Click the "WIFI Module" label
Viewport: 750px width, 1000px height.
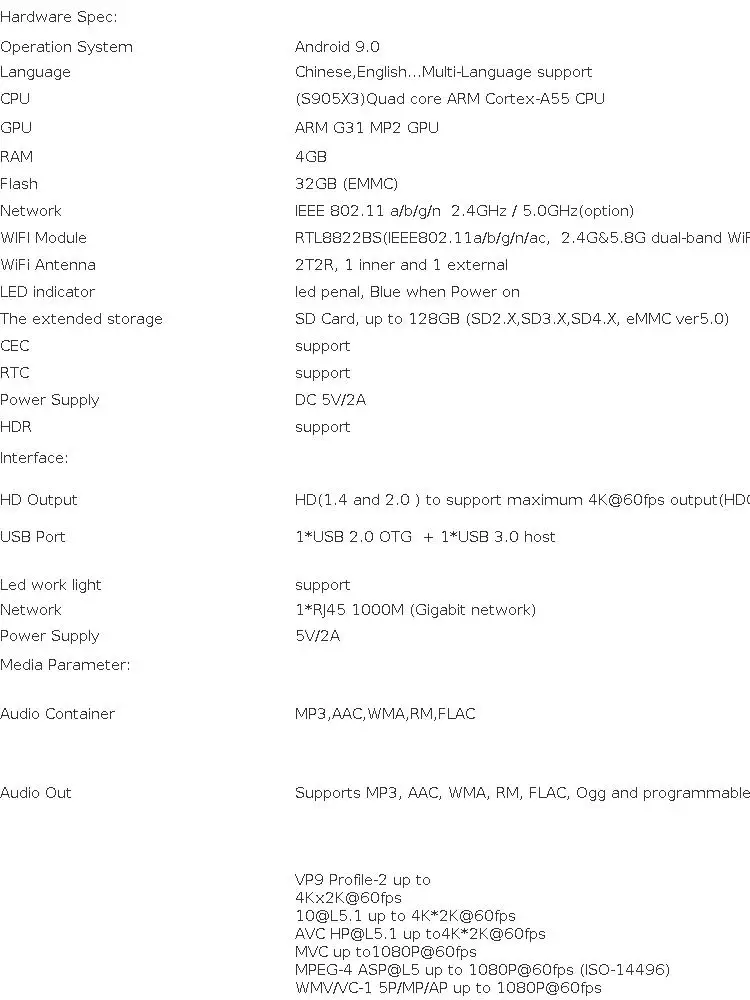[43, 238]
